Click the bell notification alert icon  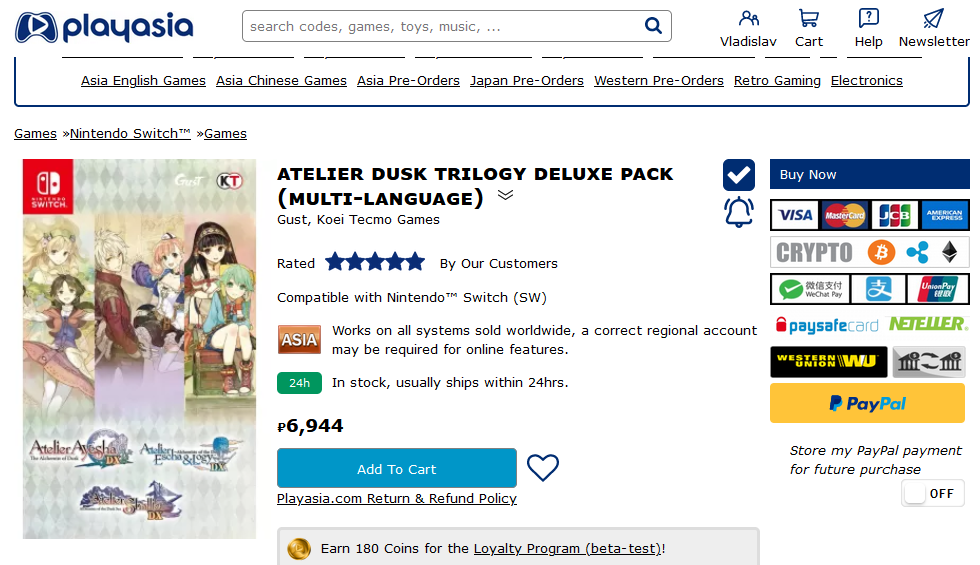click(738, 212)
